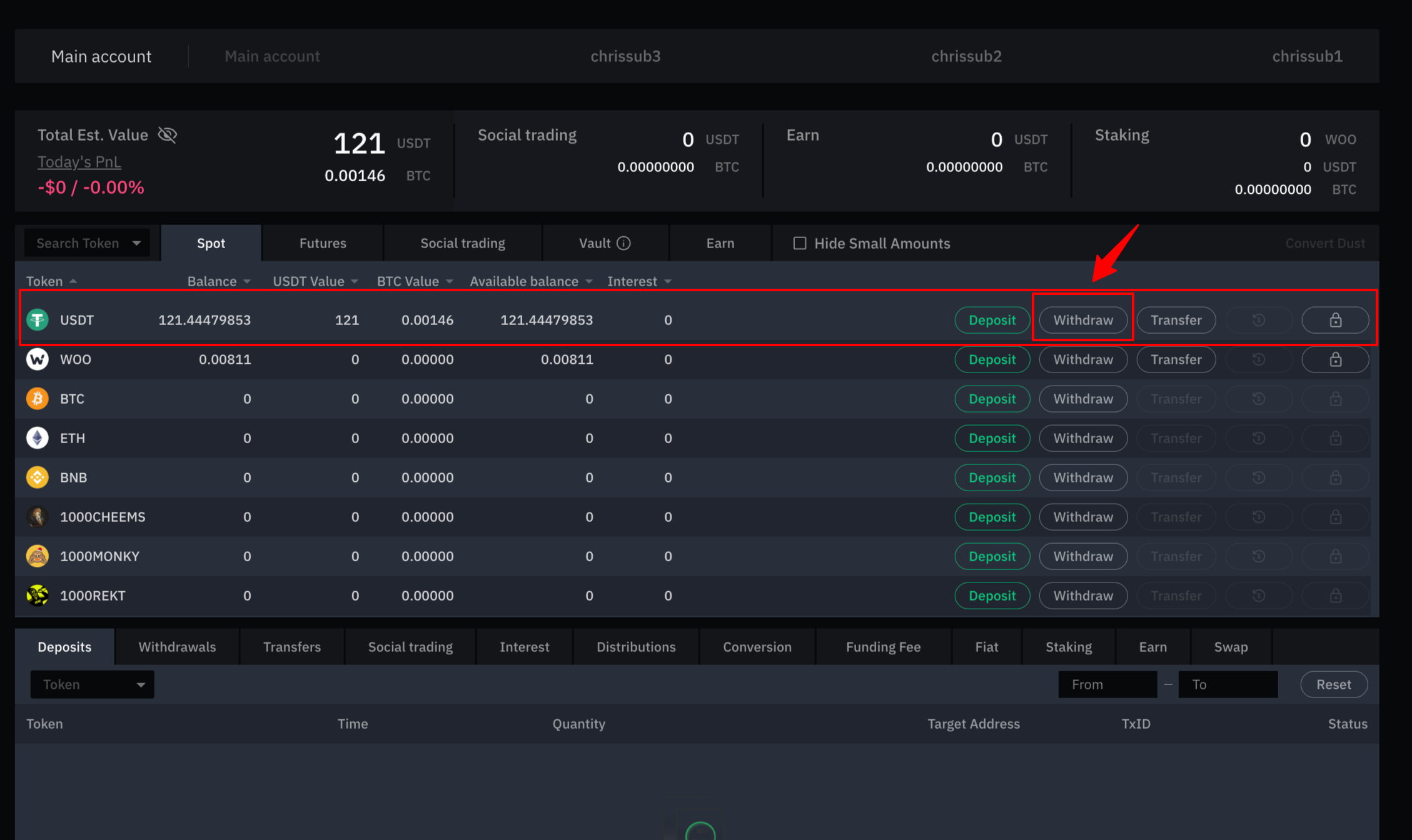
Task: Open the Token filter dropdown in Deposits
Action: pyautogui.click(x=92, y=684)
